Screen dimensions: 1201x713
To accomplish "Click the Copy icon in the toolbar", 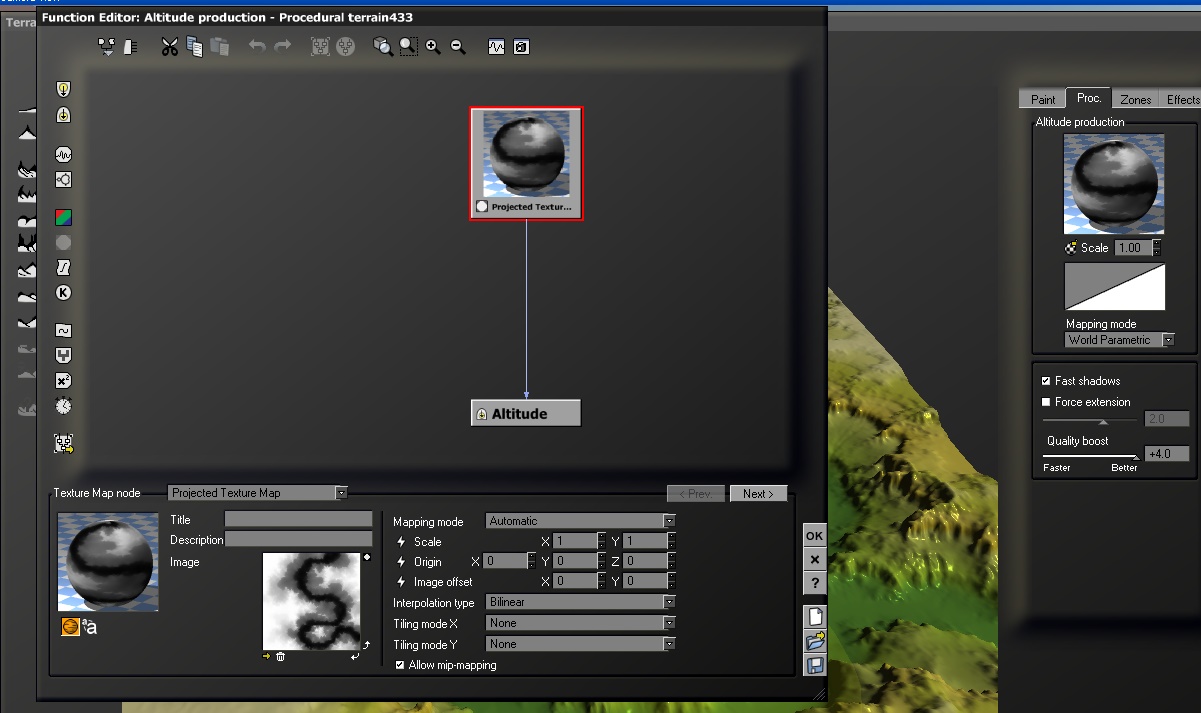I will click(195, 46).
